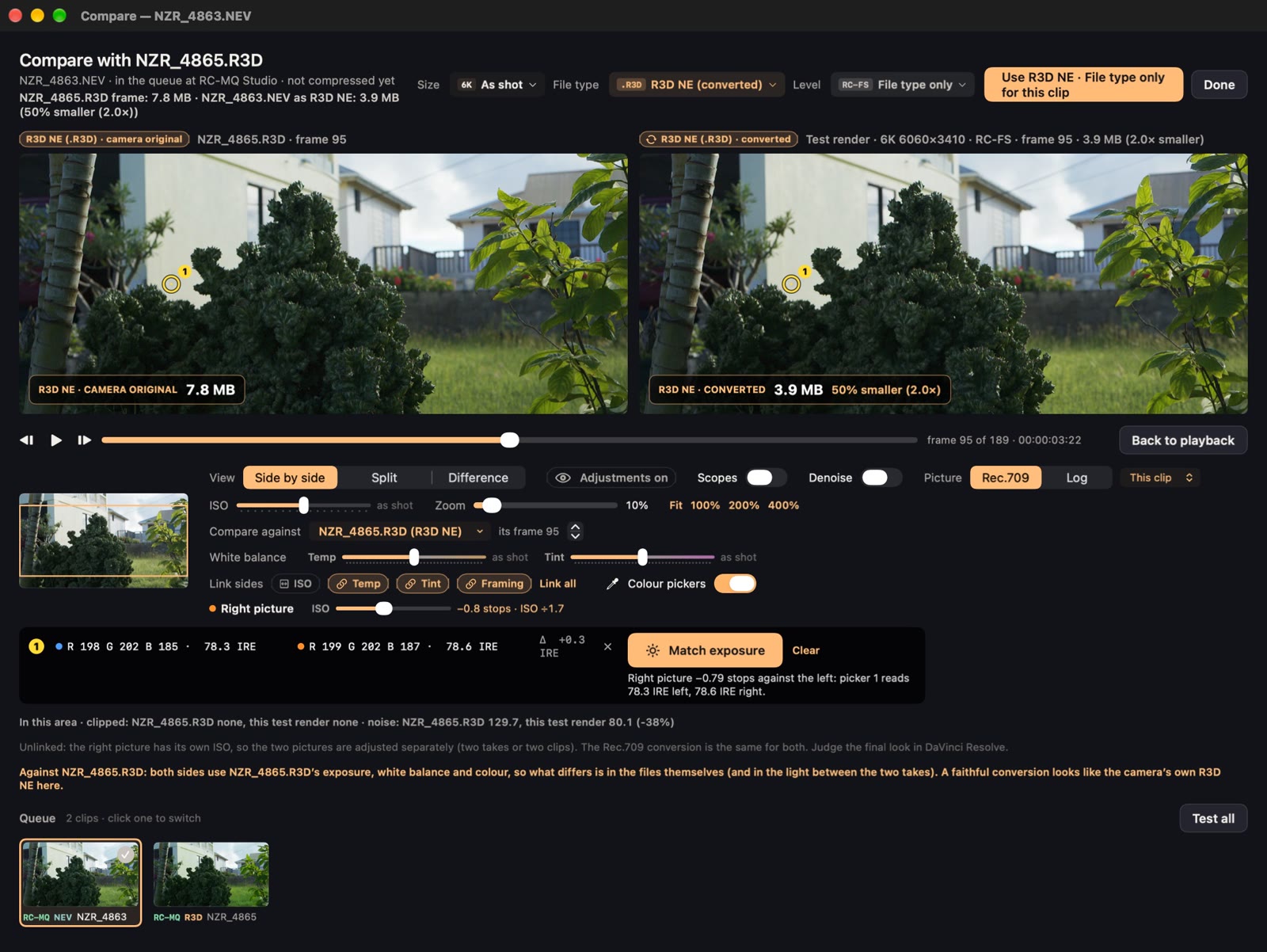
Task: Click the playback timeline scrubber handle
Action: 510,440
